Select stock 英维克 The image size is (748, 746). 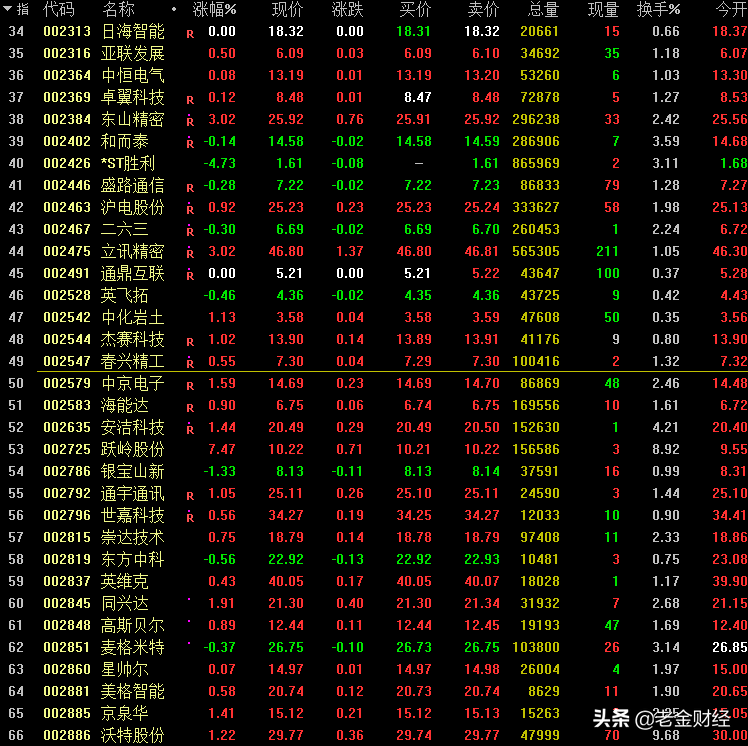tap(125, 581)
